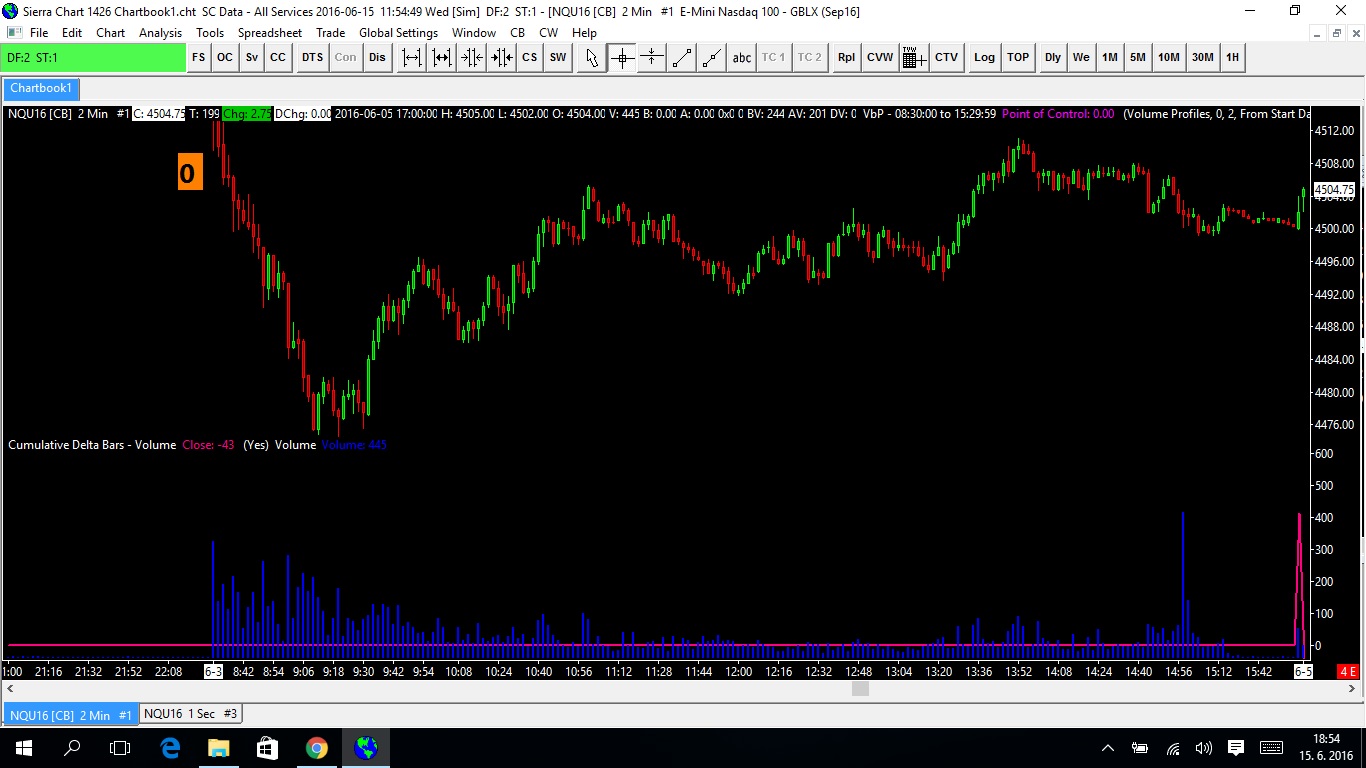Set the 1H bar period
Viewport: 1366px width, 768px height.
pos(1233,57)
